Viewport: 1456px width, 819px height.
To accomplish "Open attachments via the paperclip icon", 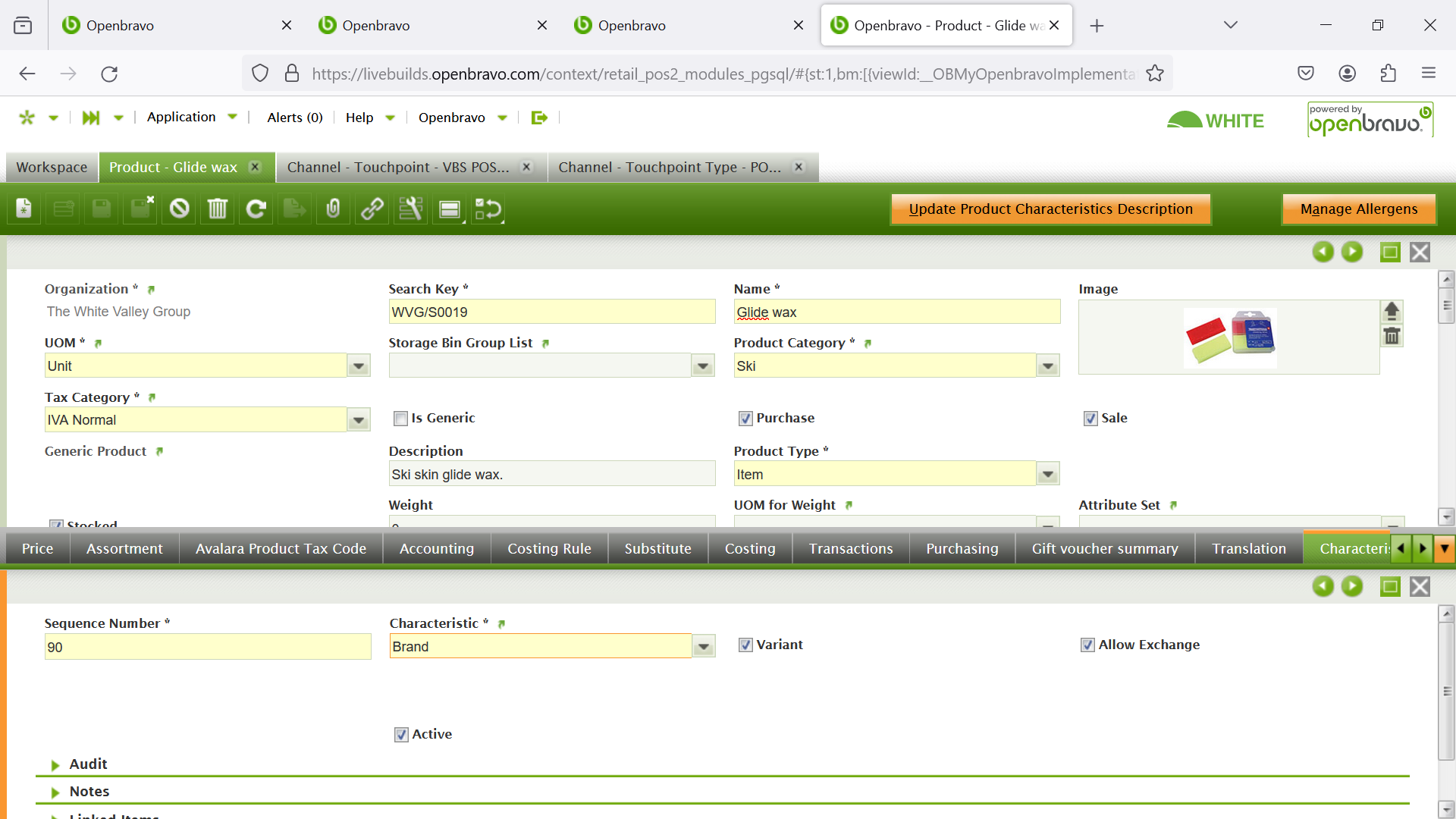I will click(x=333, y=209).
